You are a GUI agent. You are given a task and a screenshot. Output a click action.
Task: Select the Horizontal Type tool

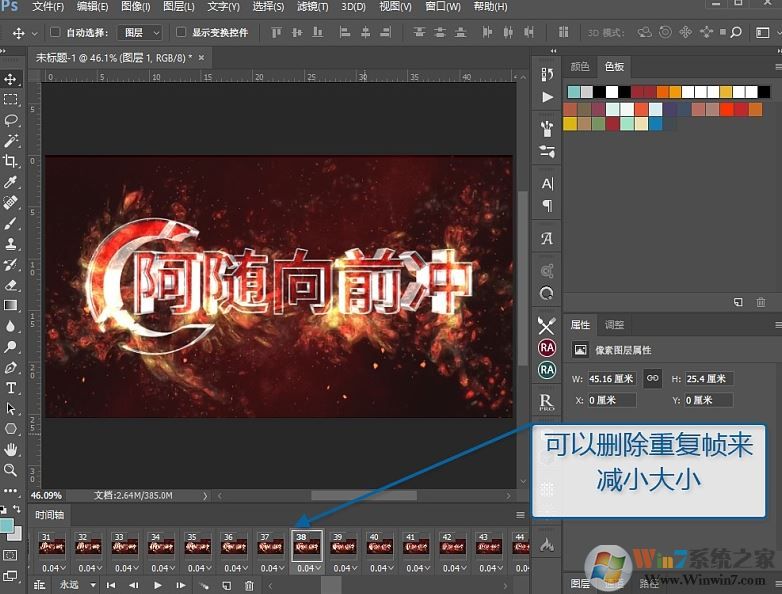[11, 388]
